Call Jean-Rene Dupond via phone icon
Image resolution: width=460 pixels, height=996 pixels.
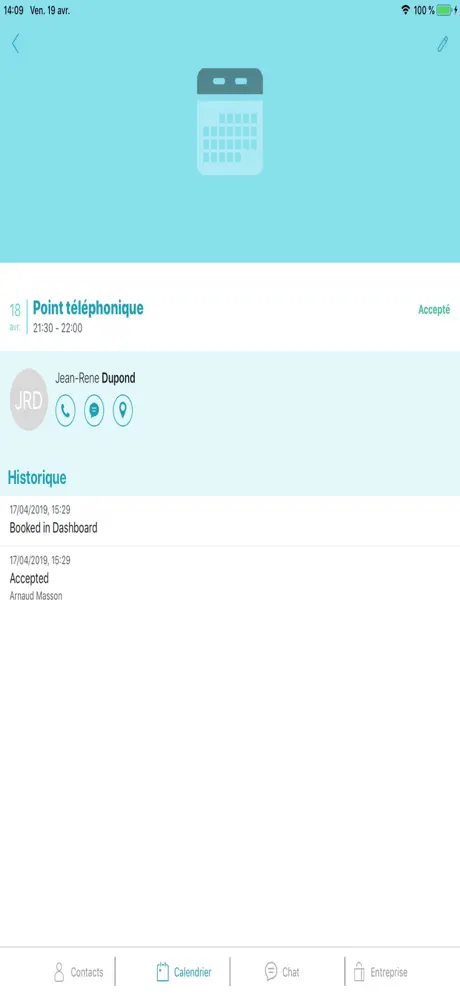pyautogui.click(x=65, y=410)
